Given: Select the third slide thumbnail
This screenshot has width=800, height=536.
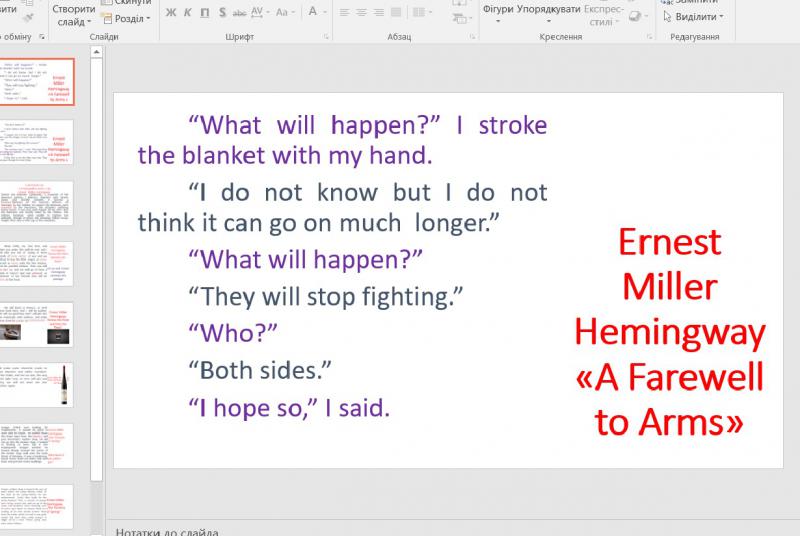Looking at the screenshot, I should [x=36, y=203].
